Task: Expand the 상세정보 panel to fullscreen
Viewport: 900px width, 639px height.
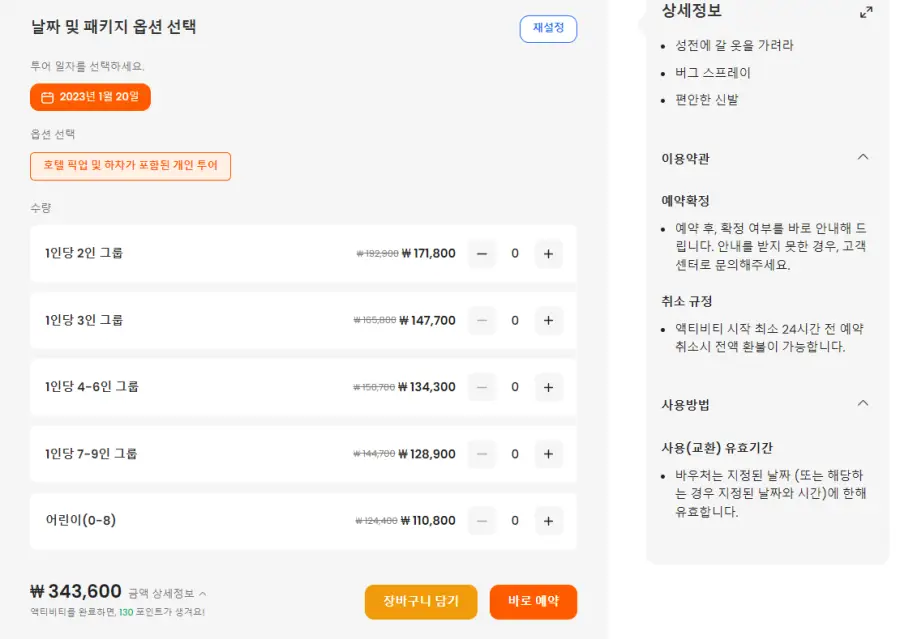Action: coord(866,12)
